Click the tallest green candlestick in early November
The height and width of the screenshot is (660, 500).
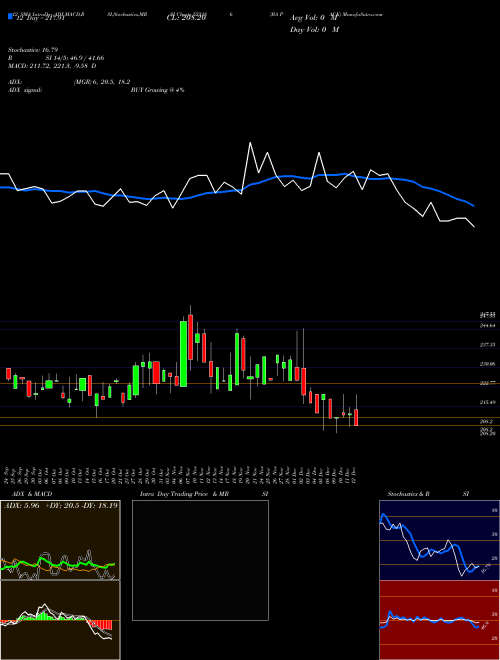point(184,354)
